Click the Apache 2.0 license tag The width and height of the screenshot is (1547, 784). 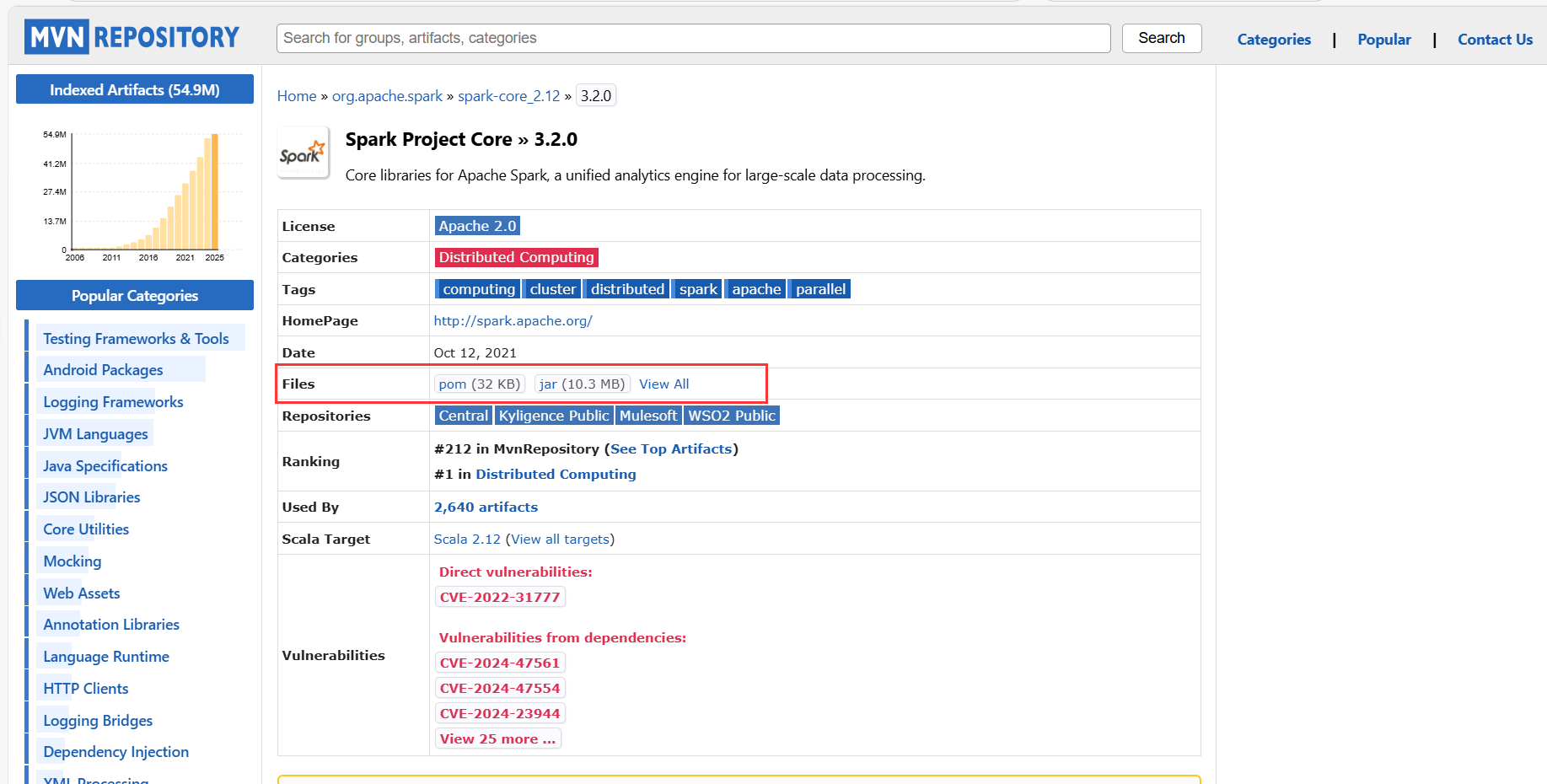click(477, 226)
